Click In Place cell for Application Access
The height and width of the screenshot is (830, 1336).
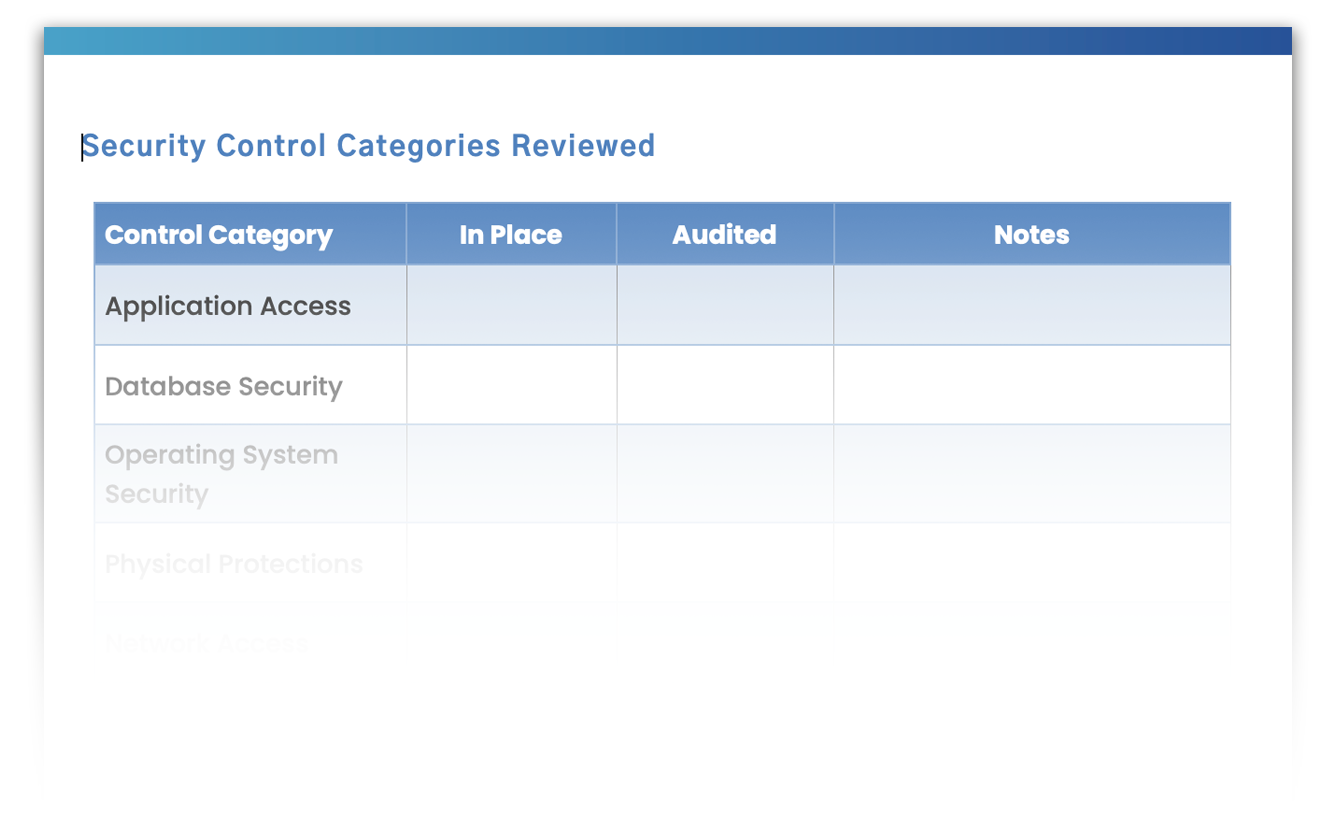[511, 306]
